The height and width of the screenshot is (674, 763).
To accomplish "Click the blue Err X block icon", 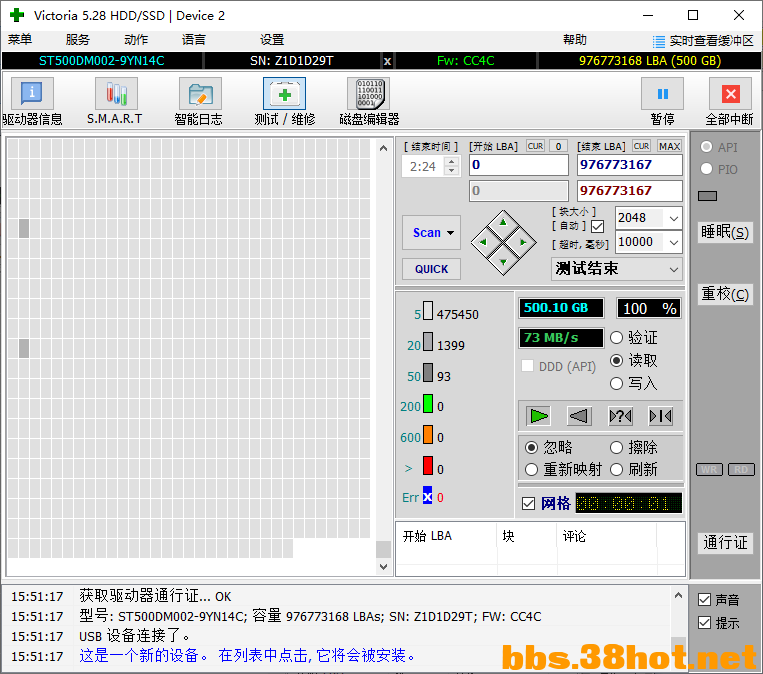I will tap(427, 496).
